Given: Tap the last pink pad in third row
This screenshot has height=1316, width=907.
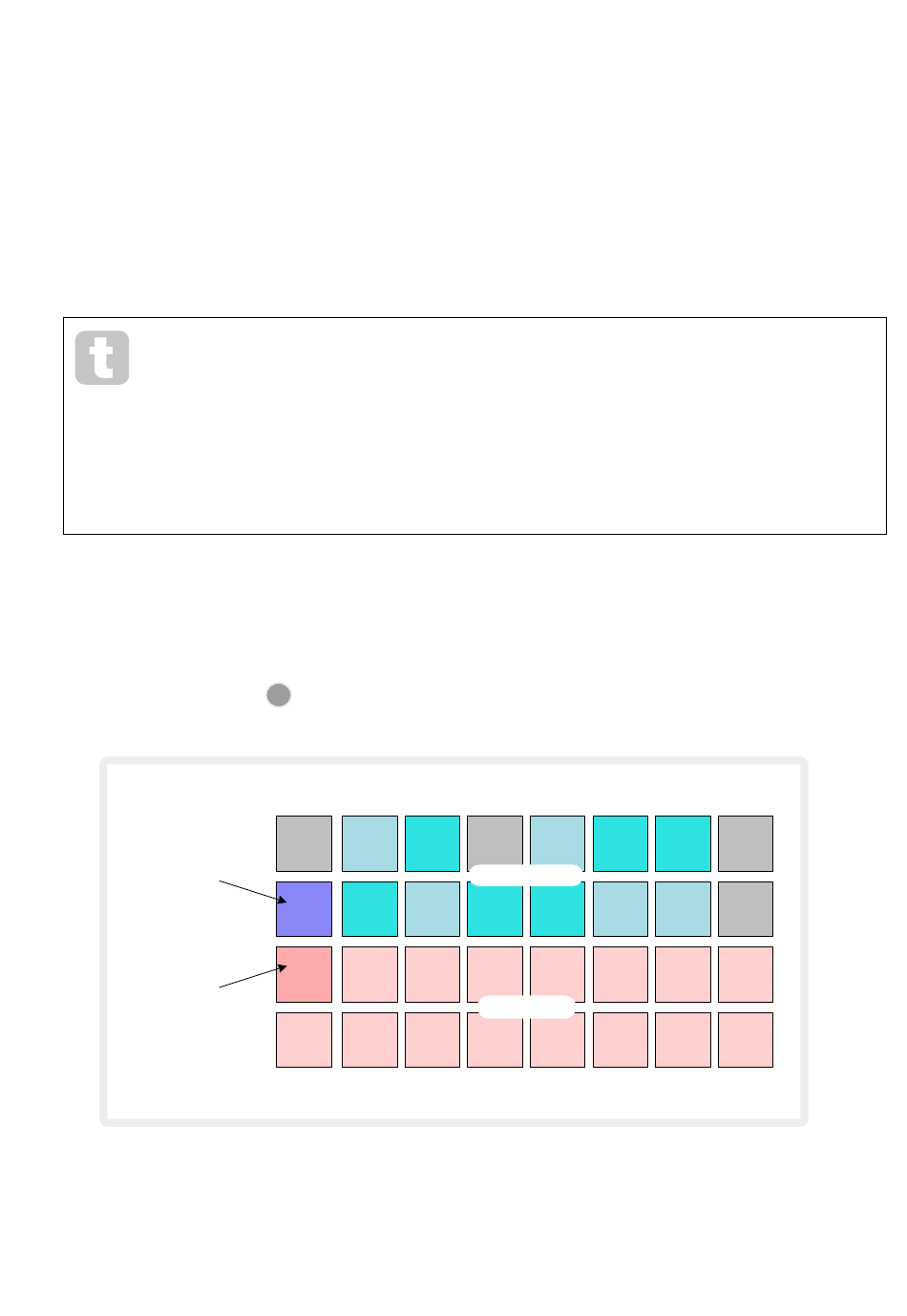Looking at the screenshot, I should point(746,974).
